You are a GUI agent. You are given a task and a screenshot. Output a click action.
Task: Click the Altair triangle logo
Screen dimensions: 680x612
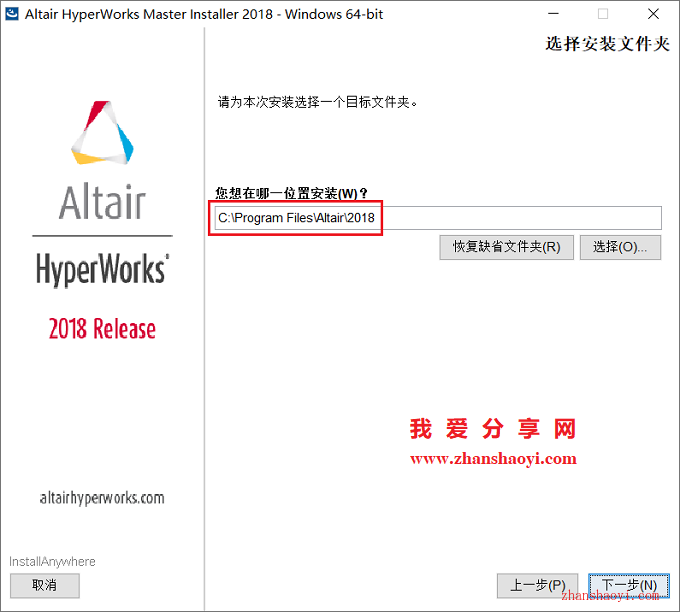pyautogui.click(x=102, y=133)
